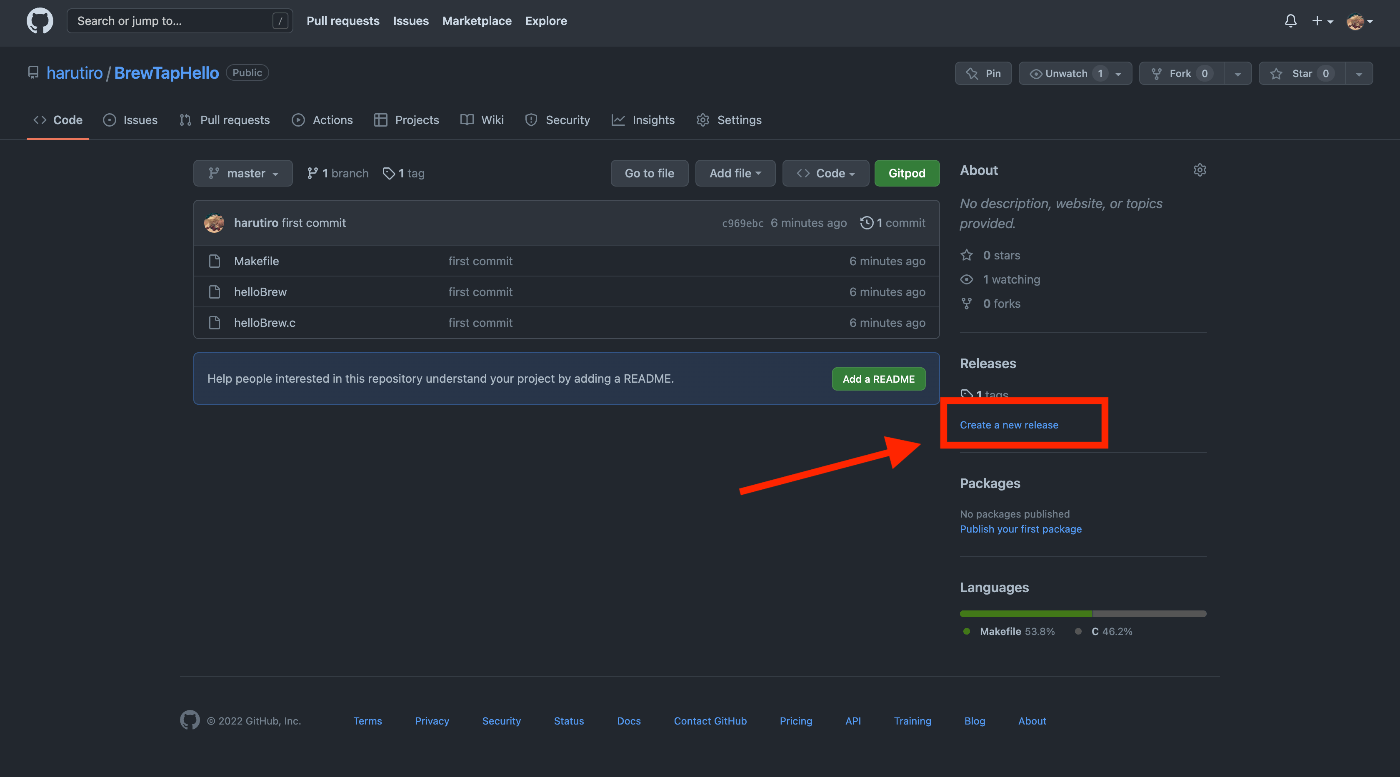The image size is (1400, 777).
Task: Switch to the Wiki tab
Action: point(482,120)
